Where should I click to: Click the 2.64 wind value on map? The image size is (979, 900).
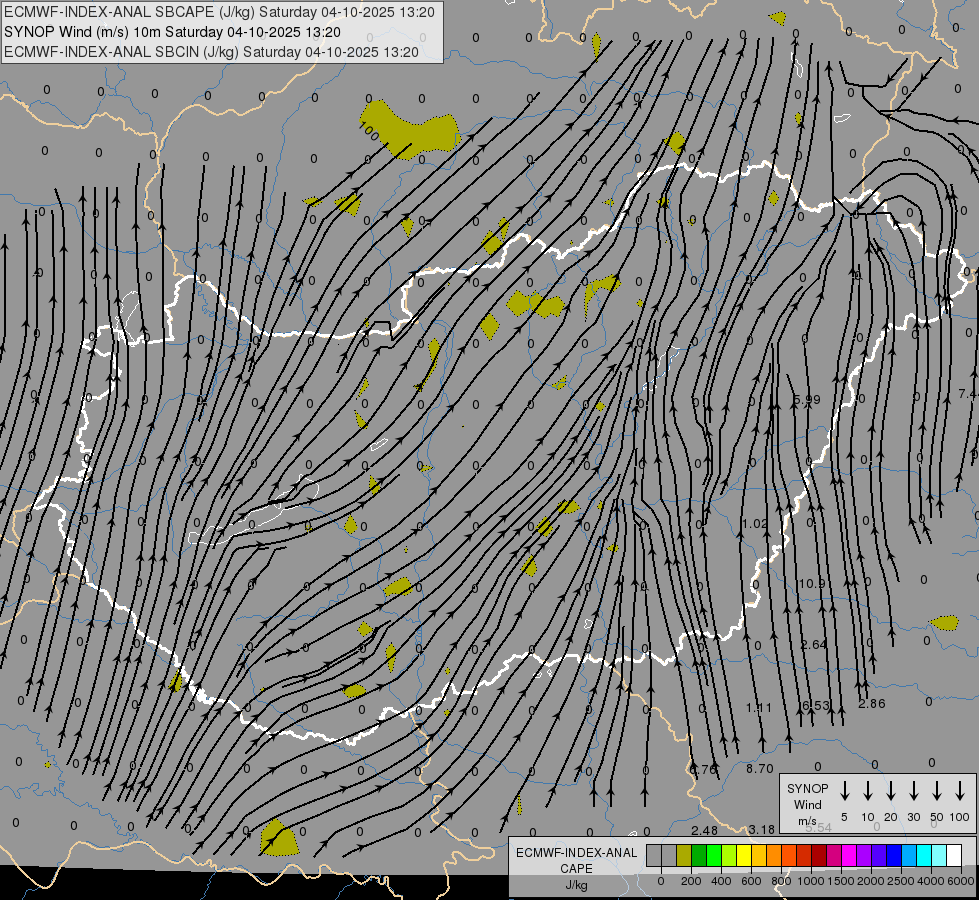click(x=814, y=645)
